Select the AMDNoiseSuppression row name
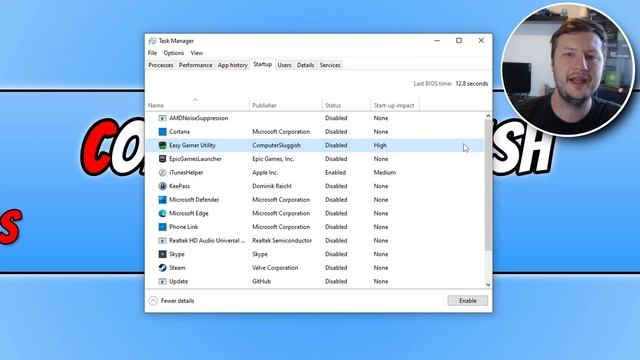This screenshot has width=640, height=360. pyautogui.click(x=199, y=118)
